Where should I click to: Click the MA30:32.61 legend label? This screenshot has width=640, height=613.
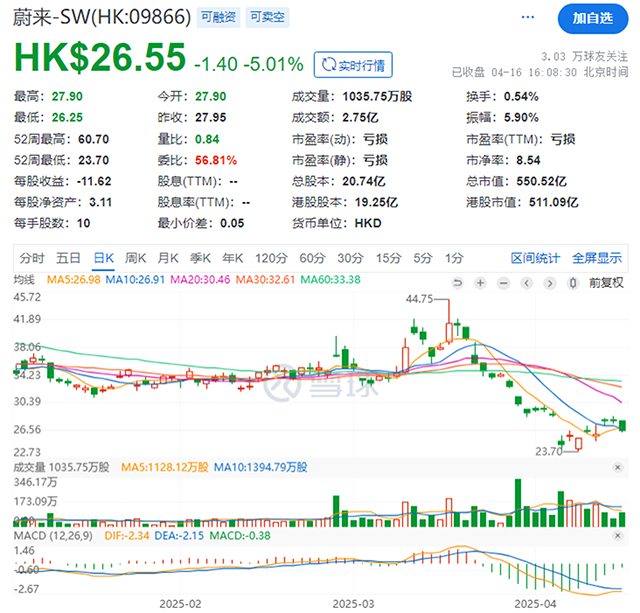265,280
